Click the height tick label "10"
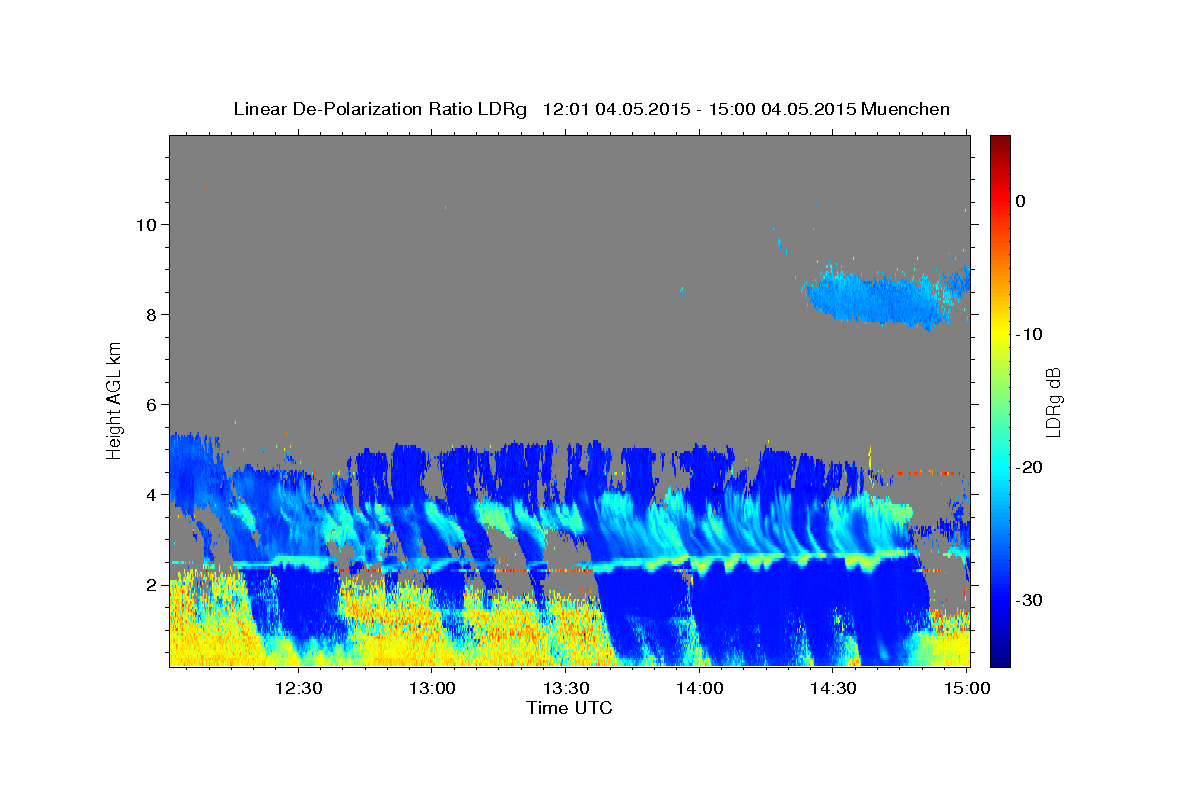1200x800 pixels. (x=148, y=224)
